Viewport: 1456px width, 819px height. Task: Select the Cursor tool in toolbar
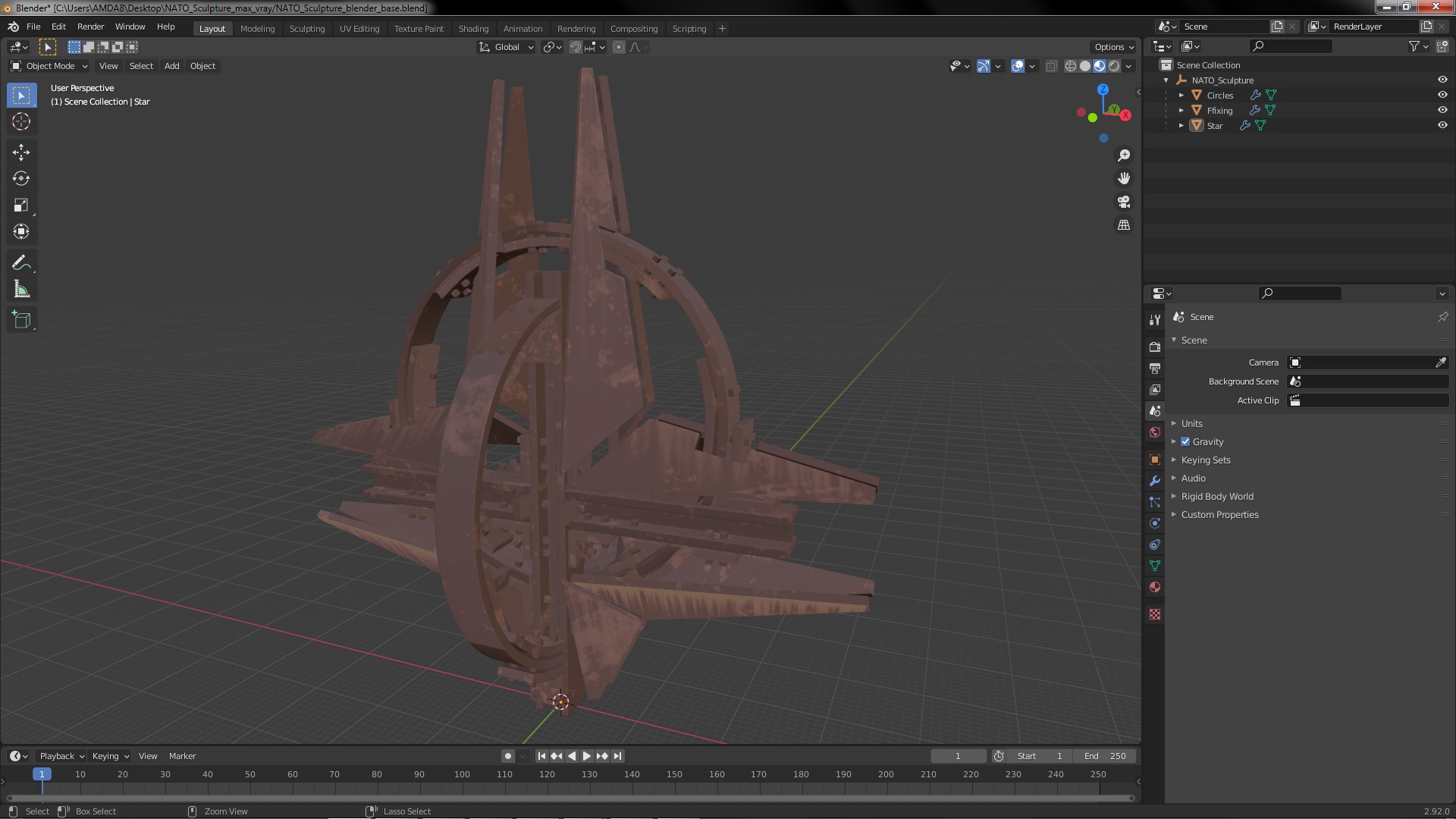pyautogui.click(x=21, y=121)
